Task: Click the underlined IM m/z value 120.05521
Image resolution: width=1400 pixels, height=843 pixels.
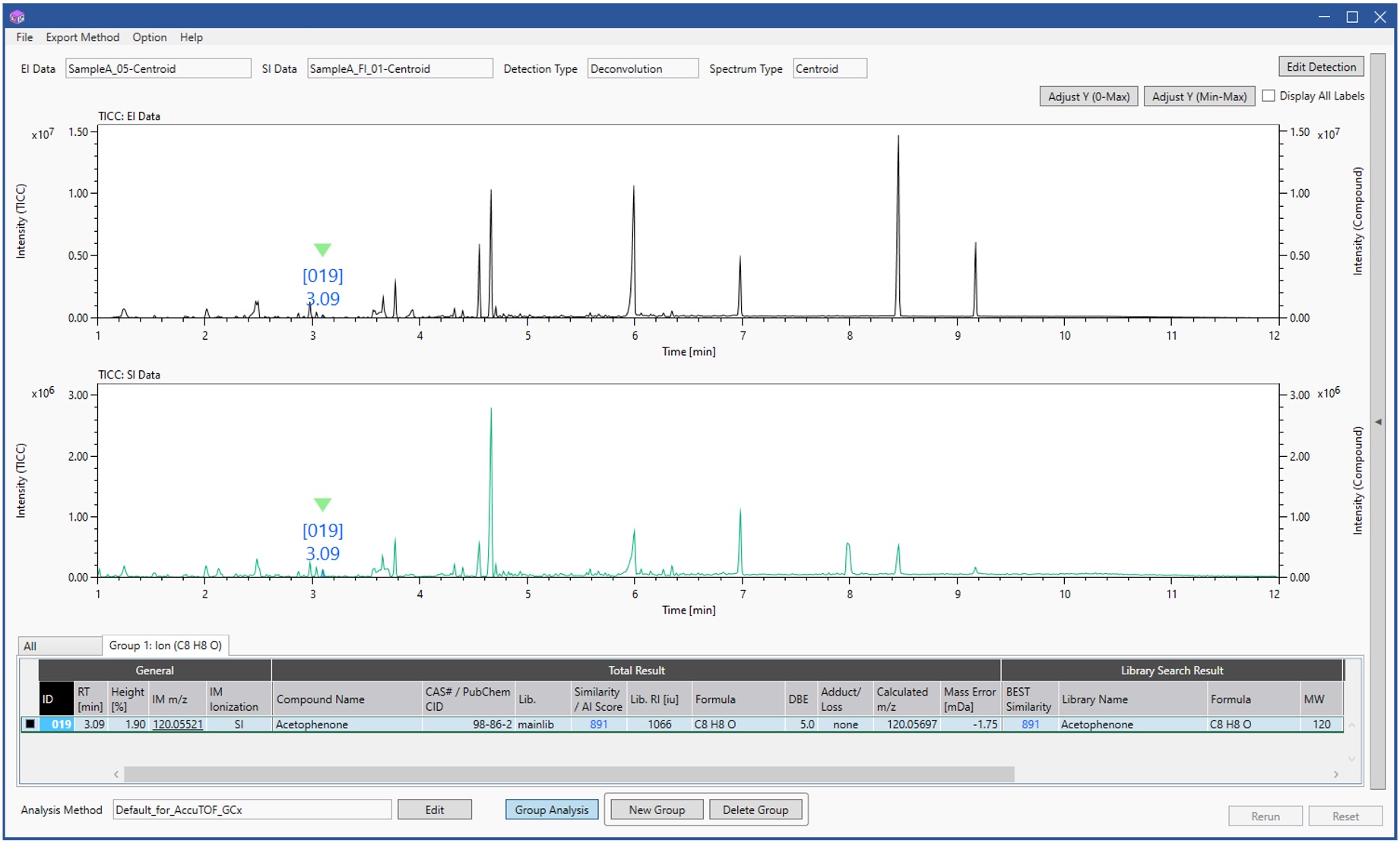Action: (178, 724)
